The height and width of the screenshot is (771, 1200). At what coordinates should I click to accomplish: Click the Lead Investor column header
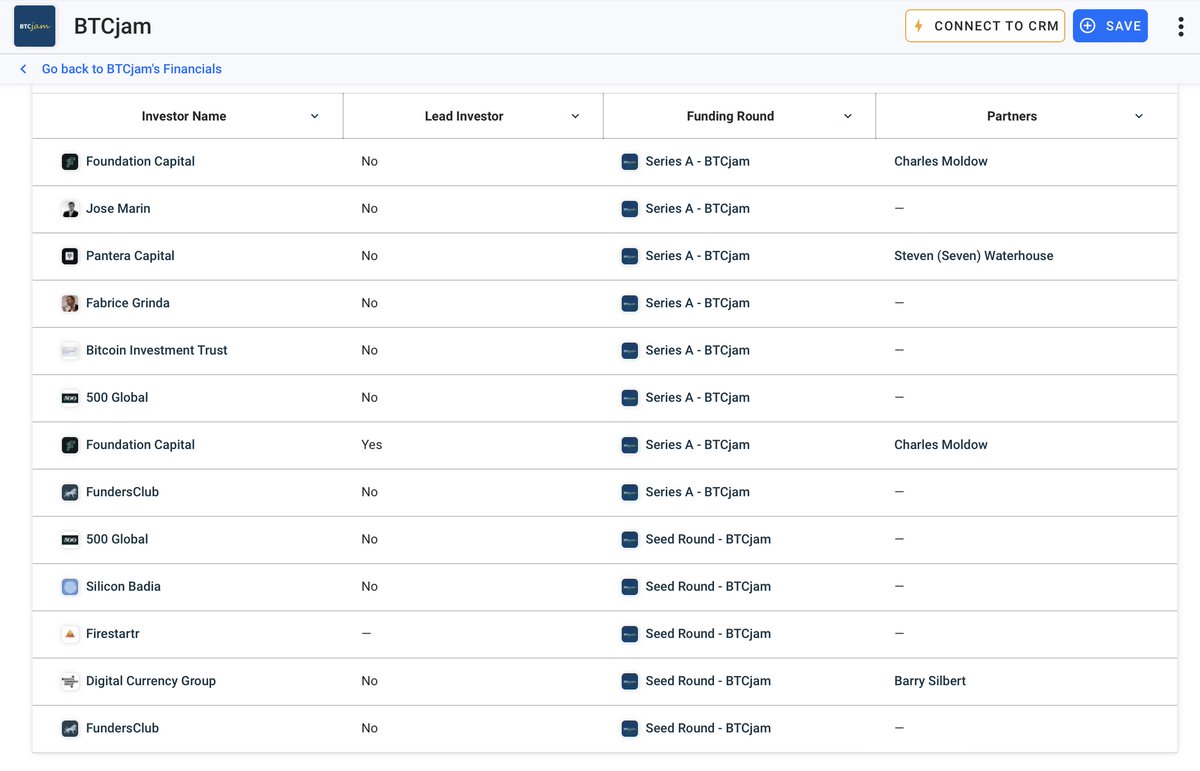[x=464, y=116]
